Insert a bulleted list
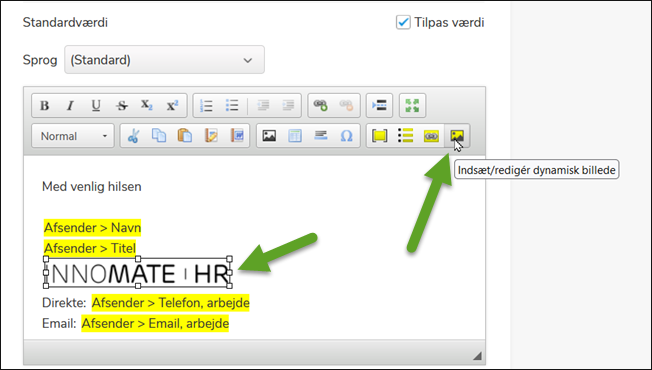Screen dimensions: 652x370 pos(232,106)
